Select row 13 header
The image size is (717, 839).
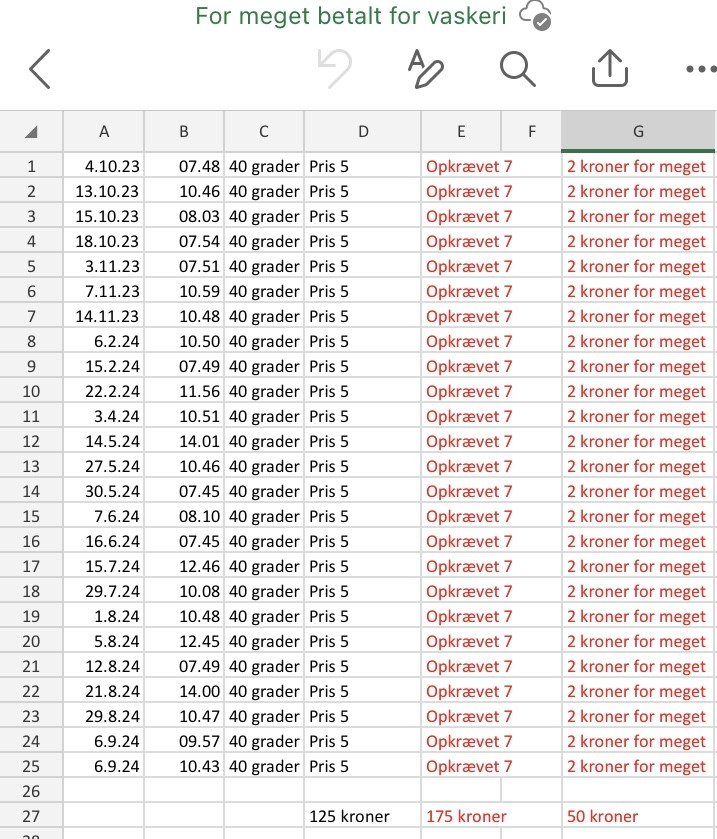[x=31, y=466]
